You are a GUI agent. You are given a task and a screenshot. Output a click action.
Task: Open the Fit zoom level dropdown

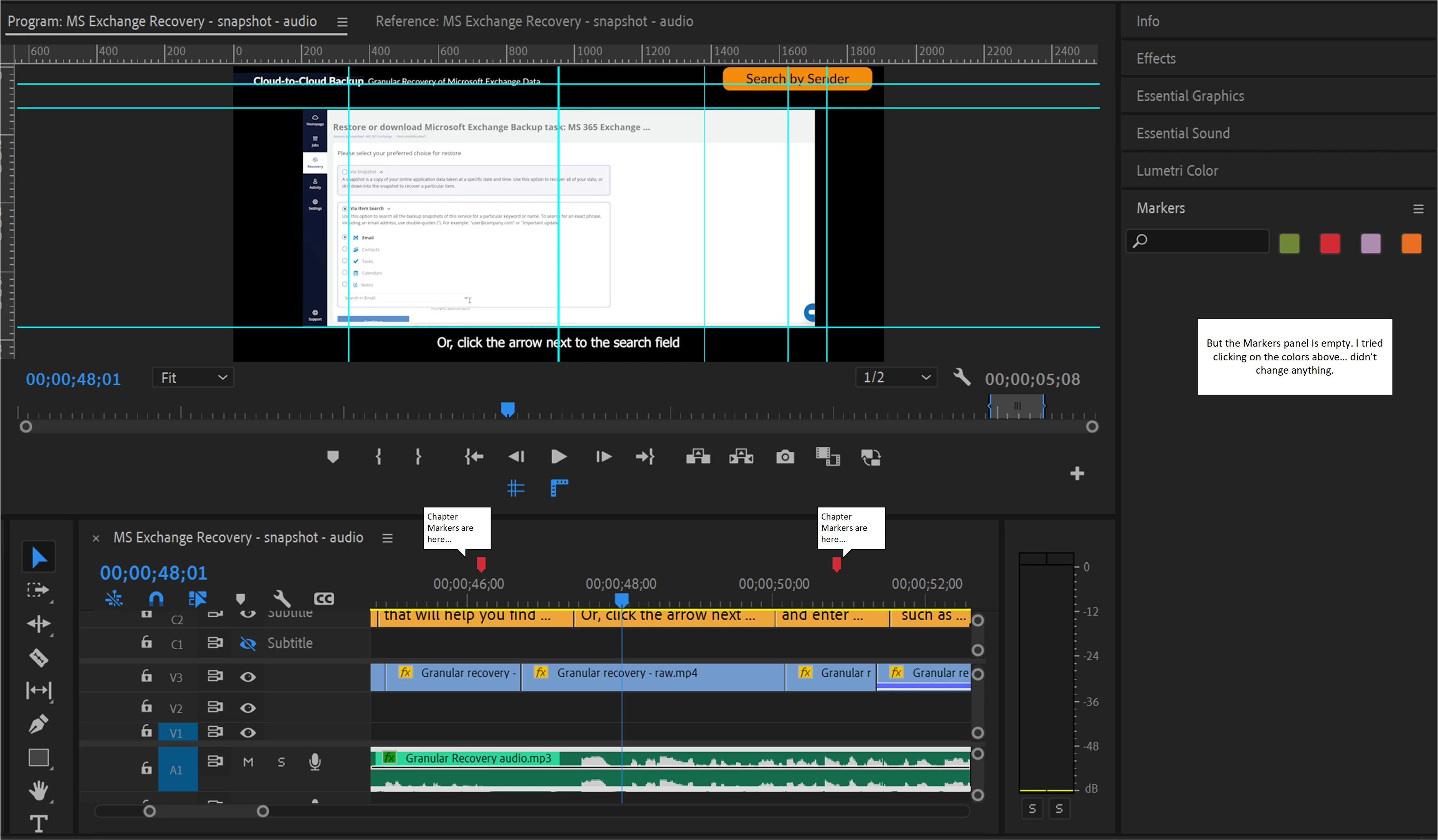194,378
